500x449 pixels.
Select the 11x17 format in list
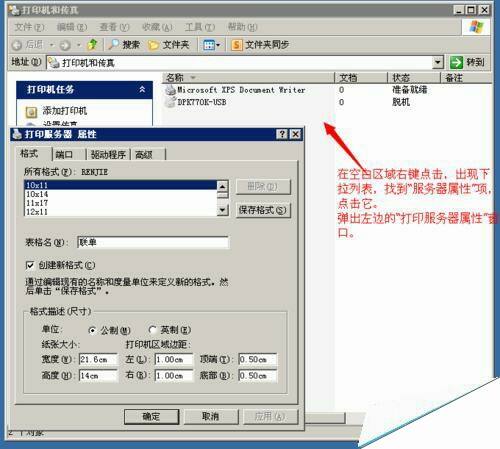pyautogui.click(x=121, y=203)
